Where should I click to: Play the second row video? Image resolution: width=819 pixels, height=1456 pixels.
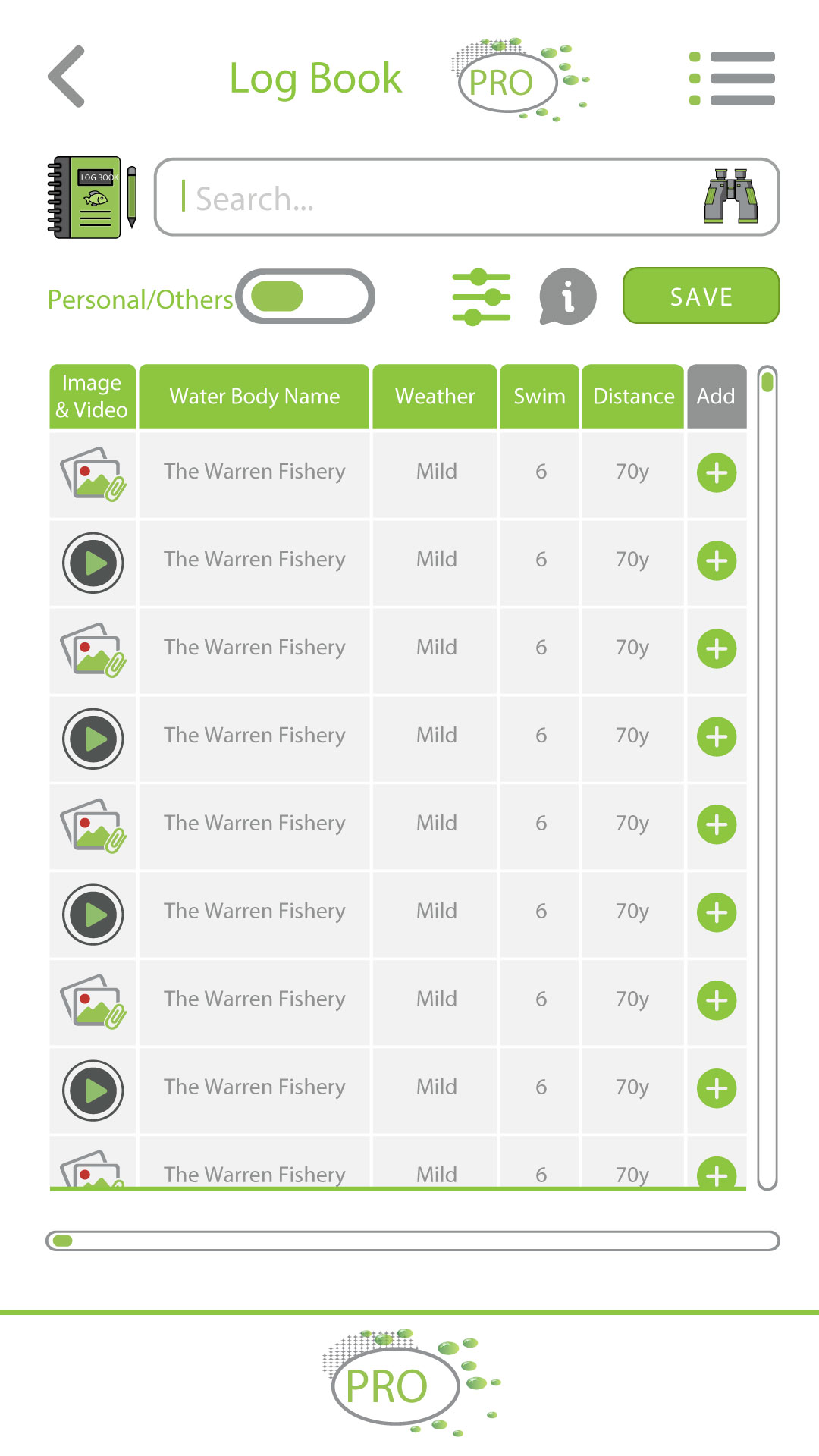click(93, 563)
